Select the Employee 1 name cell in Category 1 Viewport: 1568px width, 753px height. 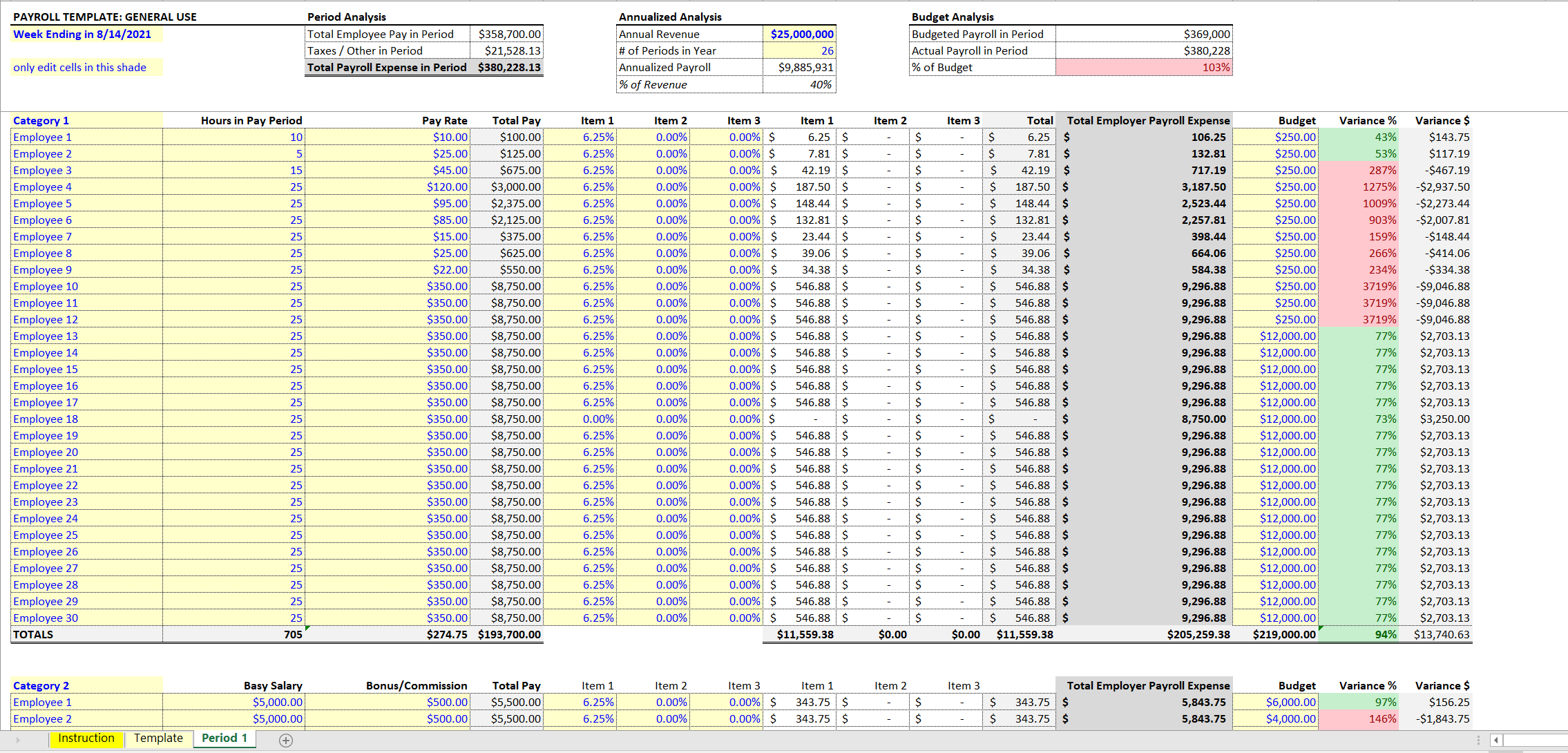(87, 137)
